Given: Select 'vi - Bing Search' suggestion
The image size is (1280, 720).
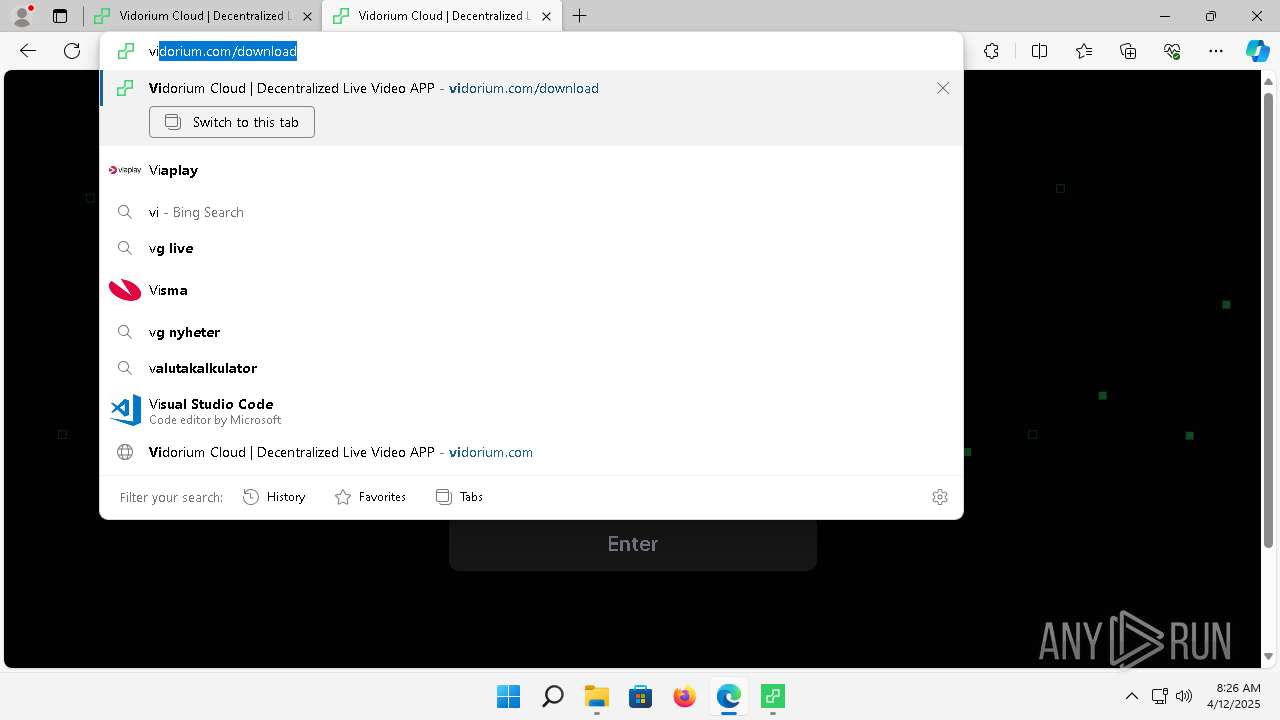Looking at the screenshot, I should pos(531,212).
